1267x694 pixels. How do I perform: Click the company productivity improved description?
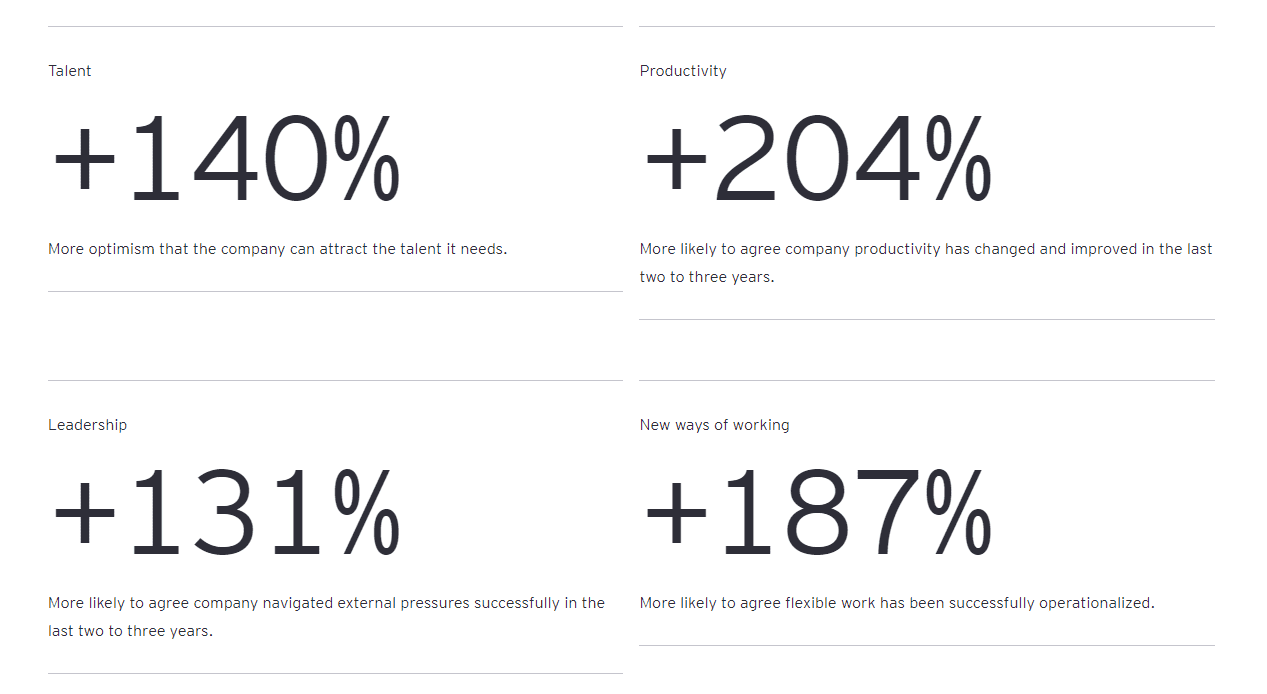click(926, 262)
